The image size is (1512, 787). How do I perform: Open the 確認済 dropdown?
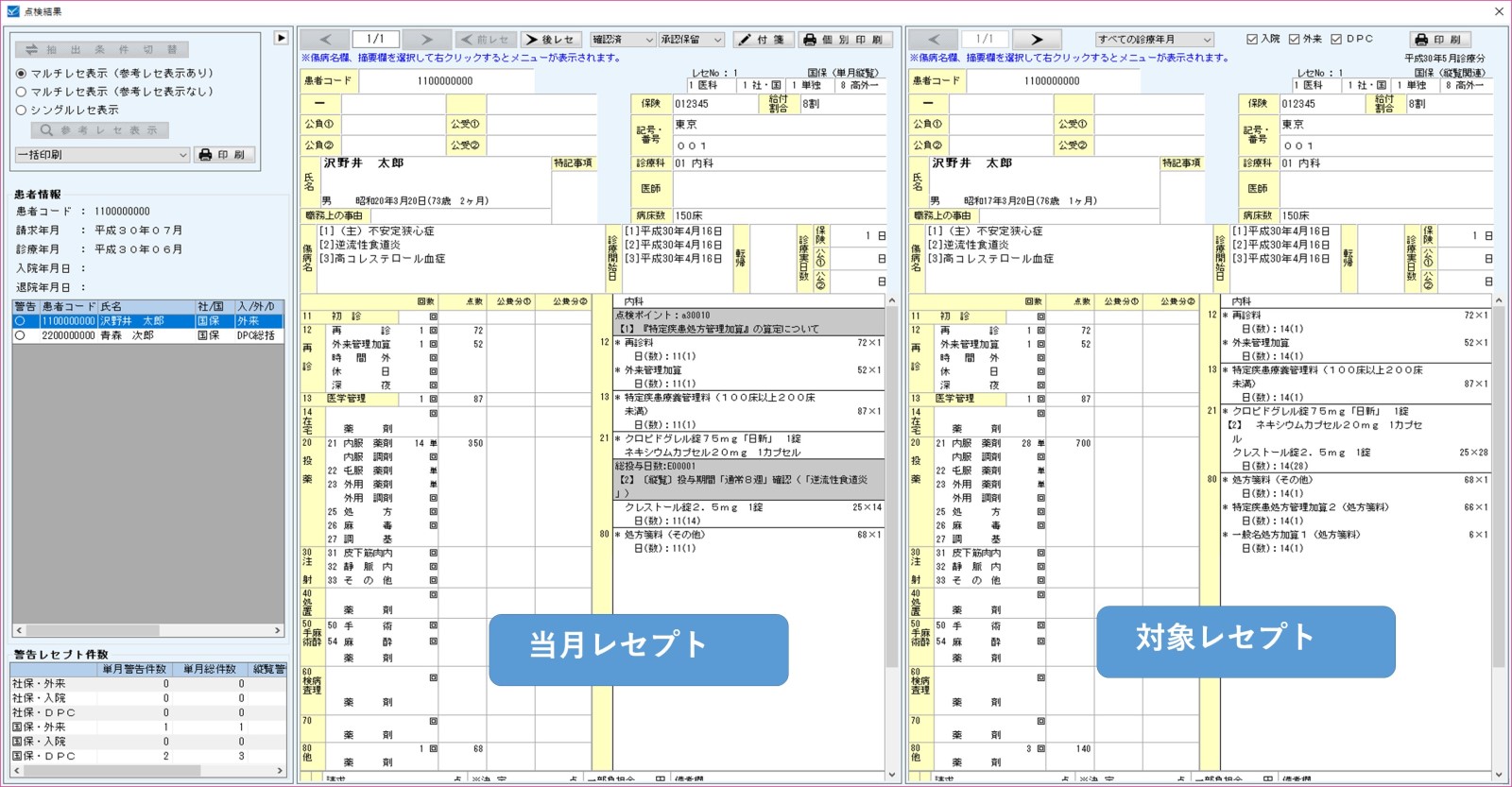coord(622,40)
